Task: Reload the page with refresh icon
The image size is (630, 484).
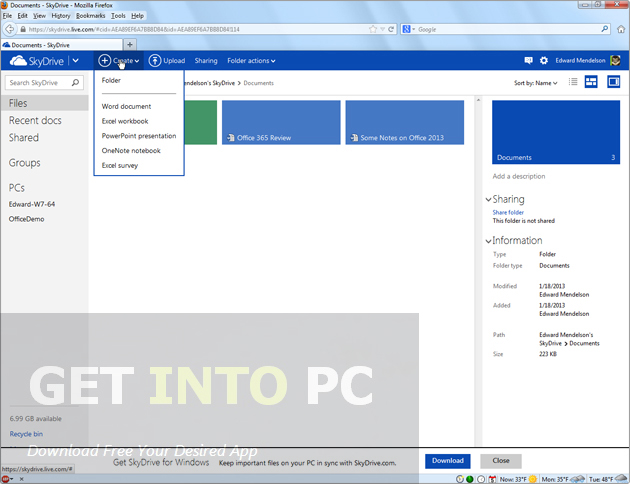Action: [391, 29]
